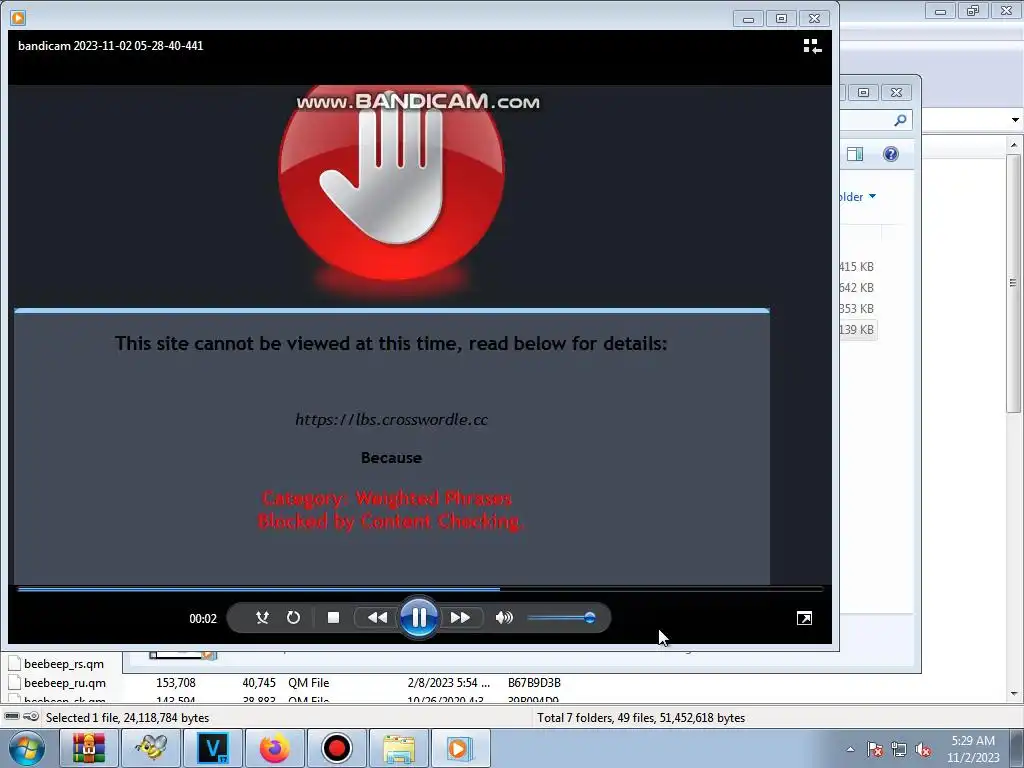This screenshot has height=768, width=1024.
Task: Click the Explorer help question mark icon
Action: (x=891, y=154)
